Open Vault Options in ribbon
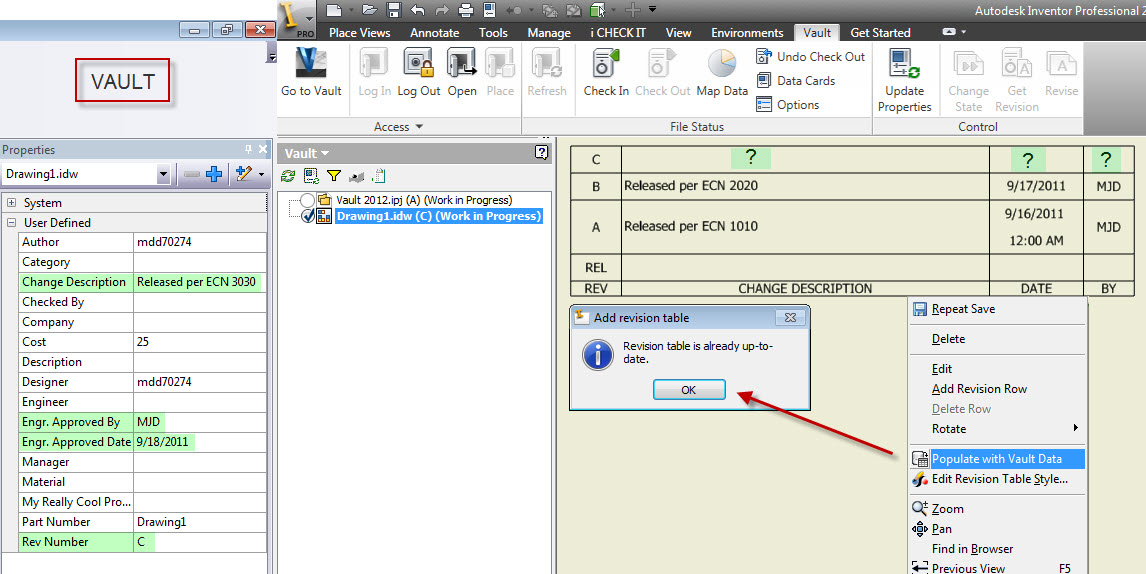Screen dimensions: 1146x574 [788, 105]
